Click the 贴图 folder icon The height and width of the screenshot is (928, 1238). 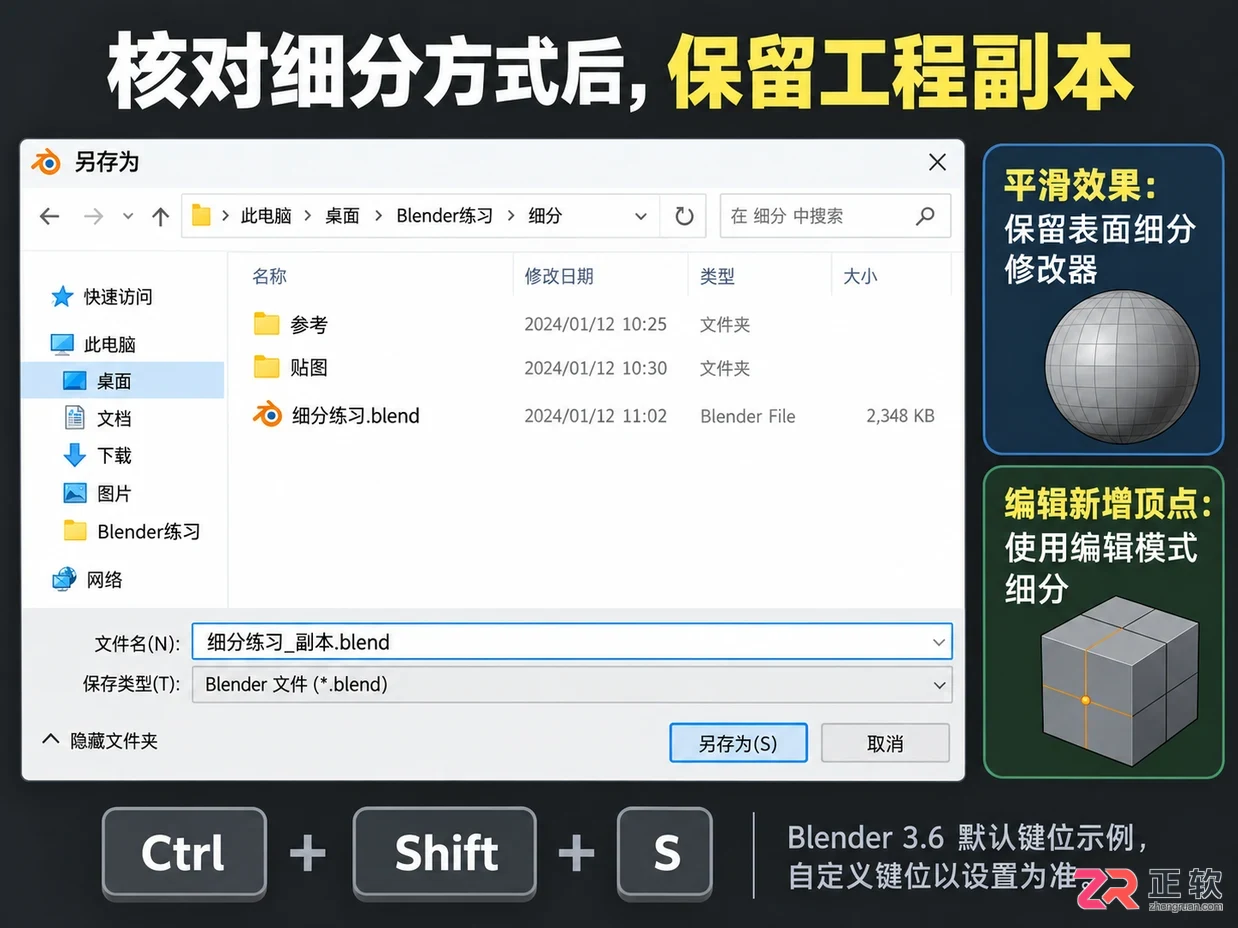266,368
